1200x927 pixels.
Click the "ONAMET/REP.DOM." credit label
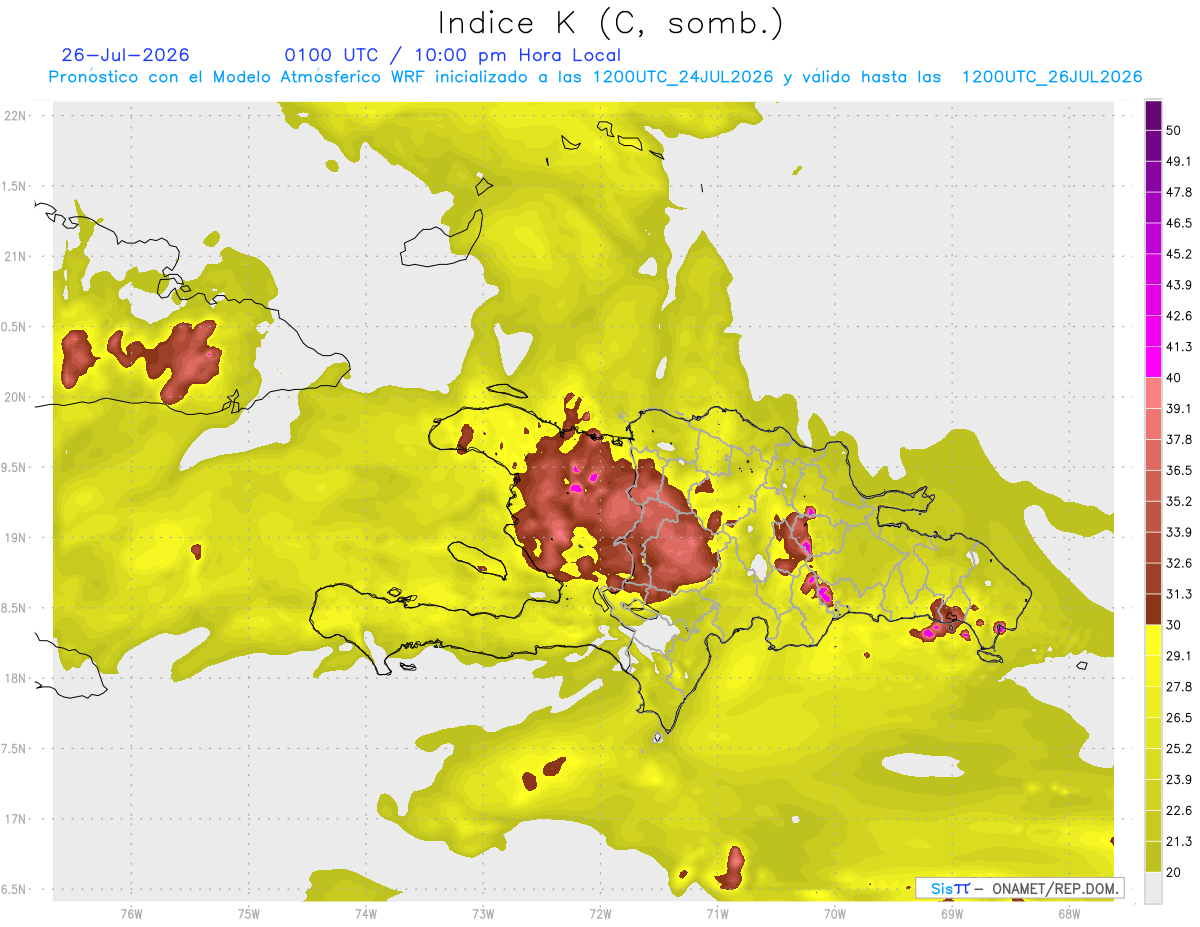(x=1055, y=888)
